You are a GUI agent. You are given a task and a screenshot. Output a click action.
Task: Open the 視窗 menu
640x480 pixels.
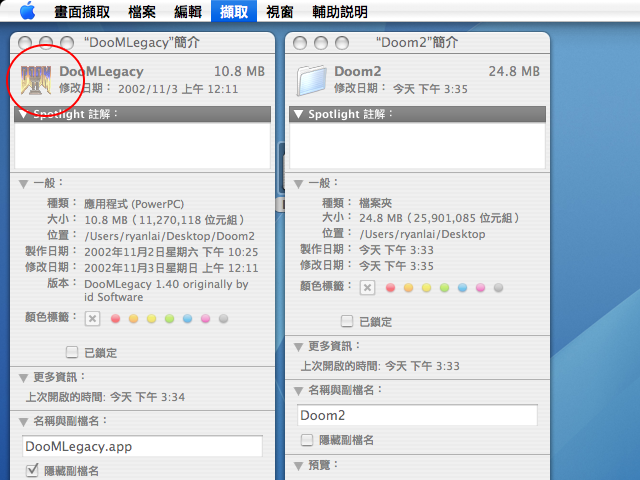(x=280, y=11)
